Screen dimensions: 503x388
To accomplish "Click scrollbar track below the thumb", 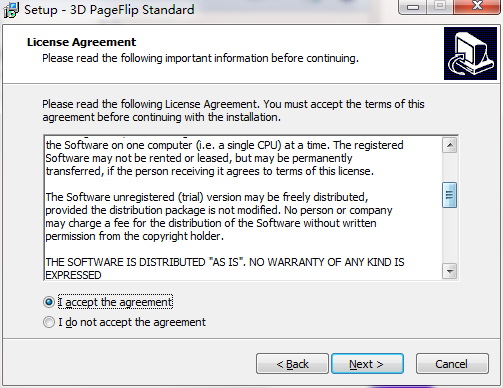I will click(450, 236).
